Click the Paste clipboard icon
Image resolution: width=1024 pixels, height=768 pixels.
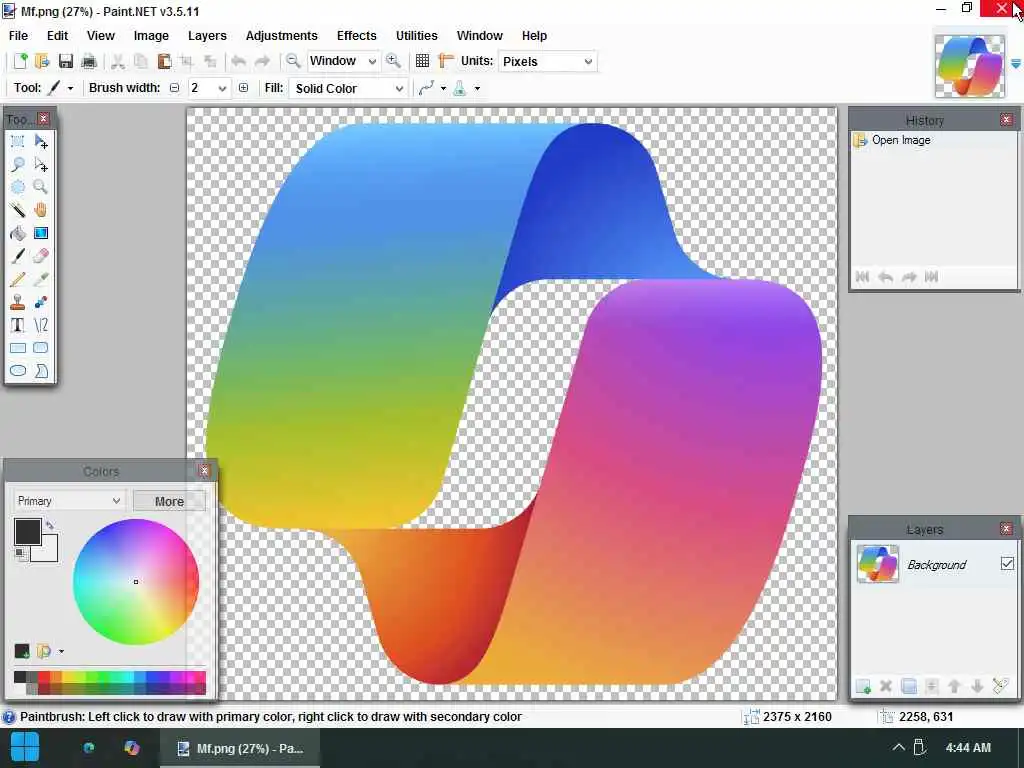pos(164,61)
